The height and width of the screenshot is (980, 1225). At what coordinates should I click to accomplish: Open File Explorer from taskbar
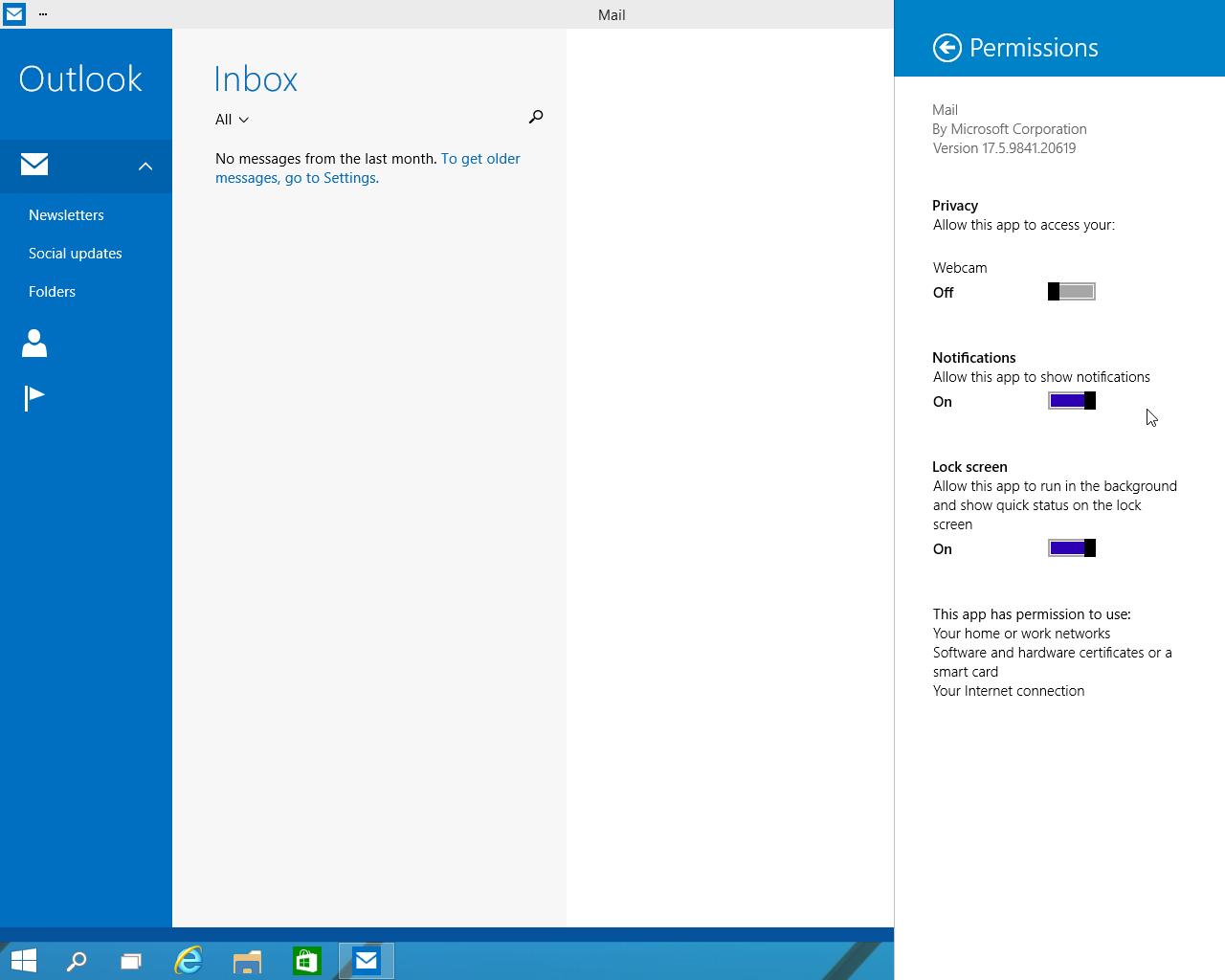coord(248,961)
